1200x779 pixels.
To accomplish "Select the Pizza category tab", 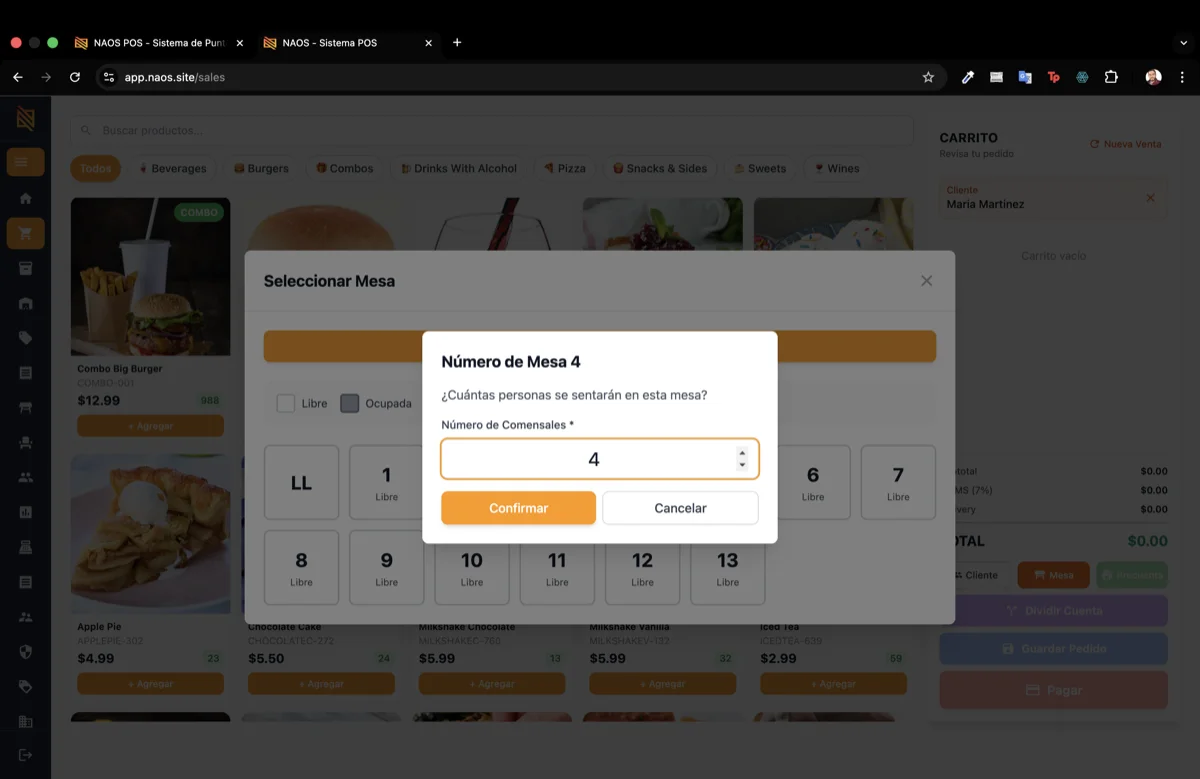I will tap(565, 168).
